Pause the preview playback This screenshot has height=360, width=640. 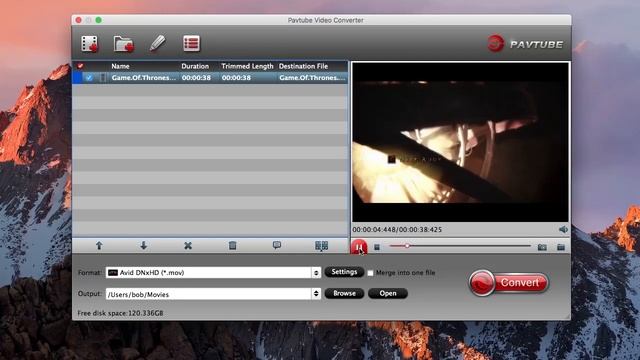[359, 247]
